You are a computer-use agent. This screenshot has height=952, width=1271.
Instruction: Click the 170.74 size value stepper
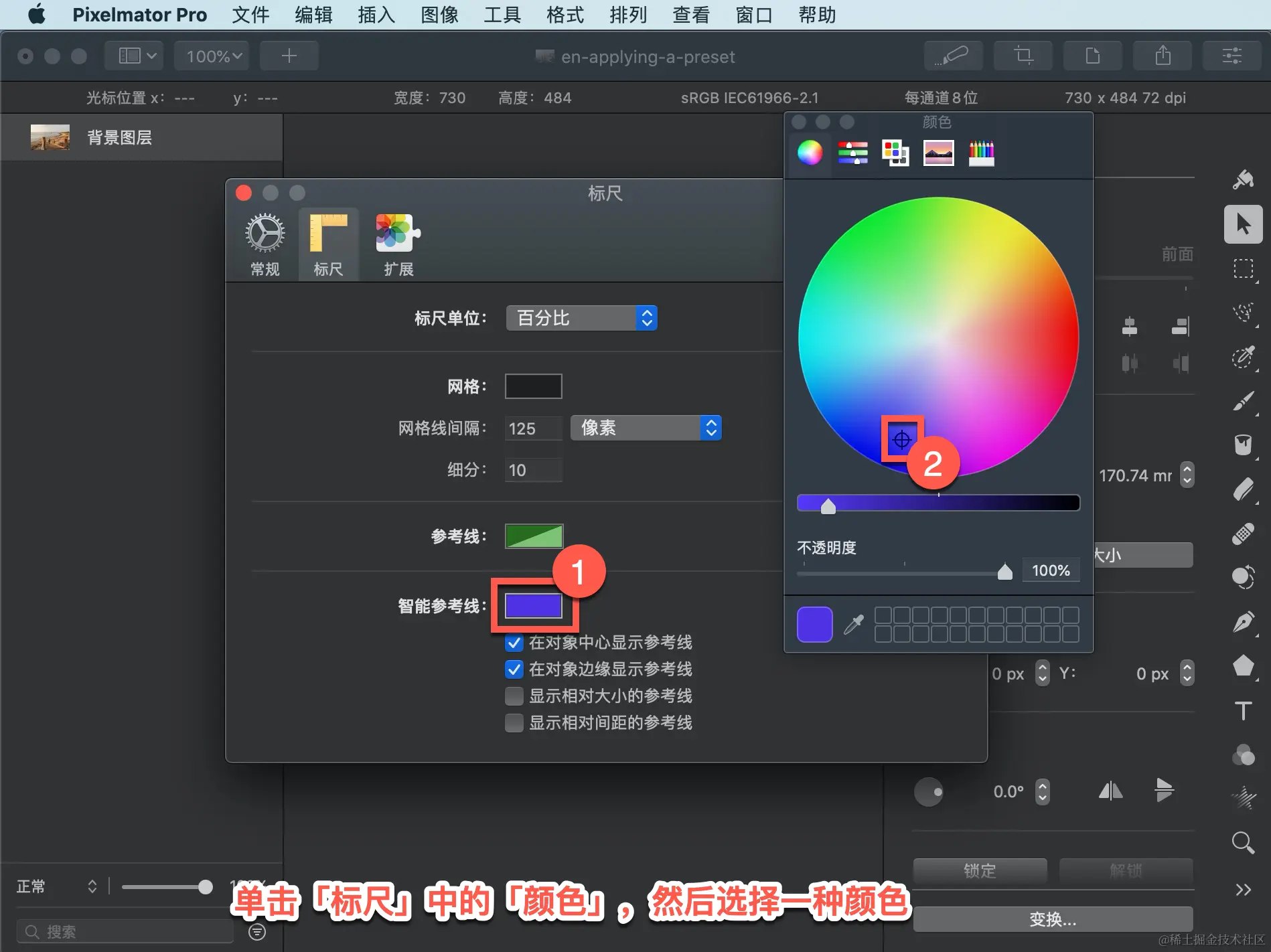(1187, 475)
